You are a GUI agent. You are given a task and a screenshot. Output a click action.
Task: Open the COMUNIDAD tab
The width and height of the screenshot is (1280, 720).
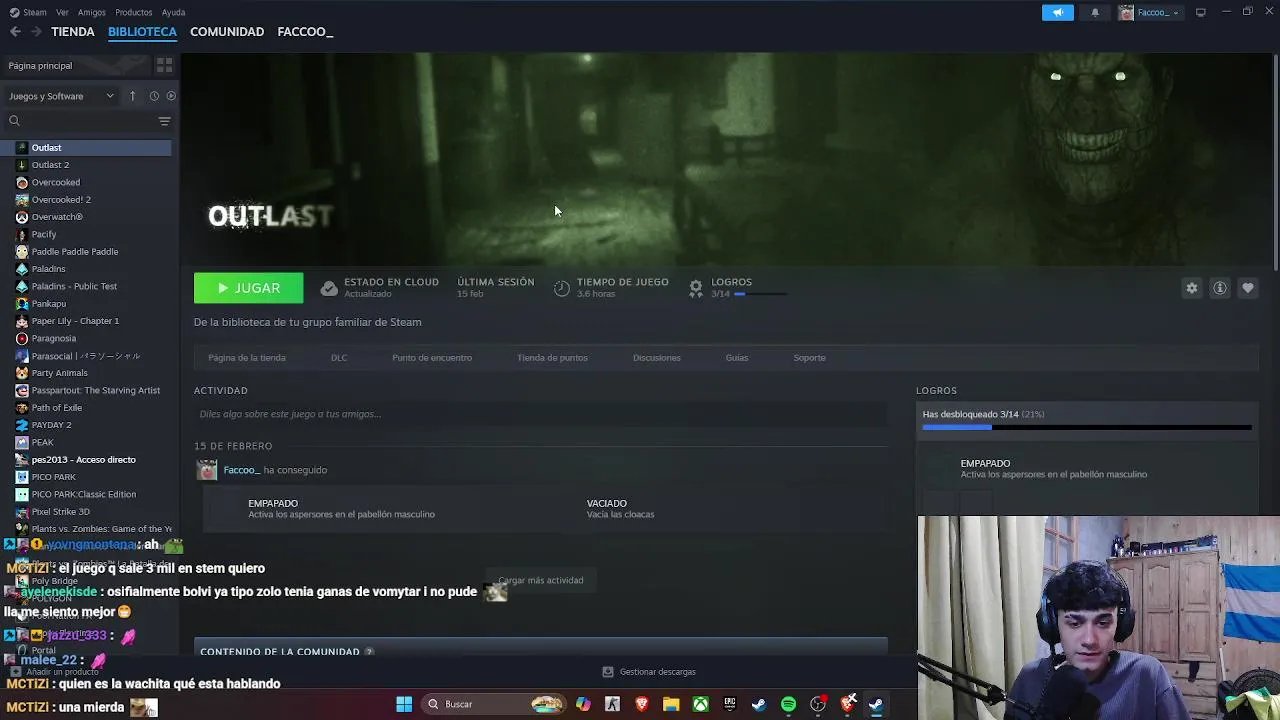[x=227, y=32]
